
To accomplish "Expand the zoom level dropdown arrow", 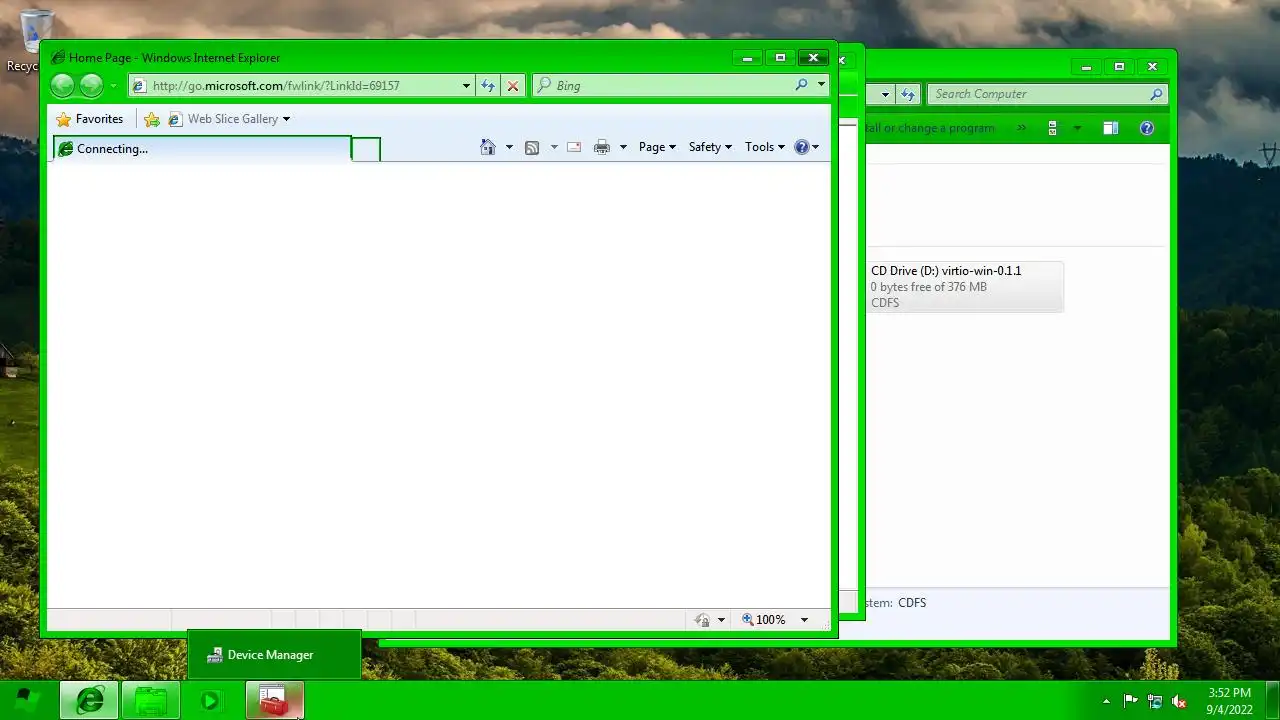I will click(x=804, y=620).
